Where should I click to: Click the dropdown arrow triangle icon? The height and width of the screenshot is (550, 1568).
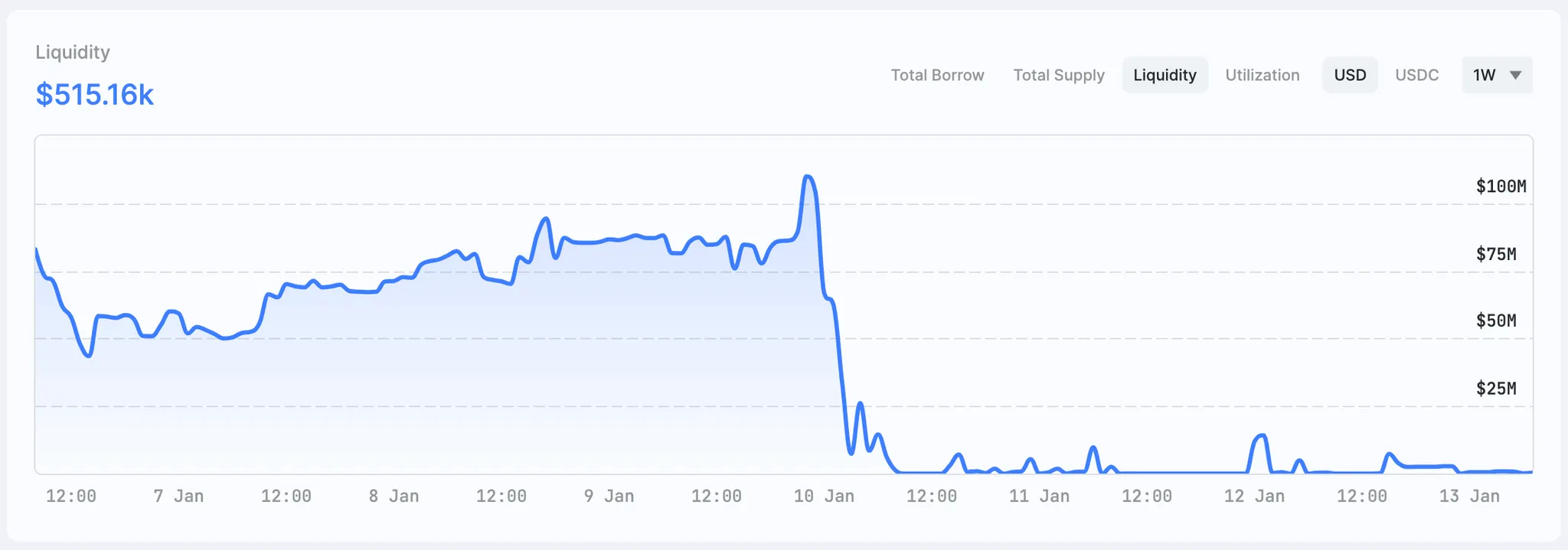(x=1515, y=75)
